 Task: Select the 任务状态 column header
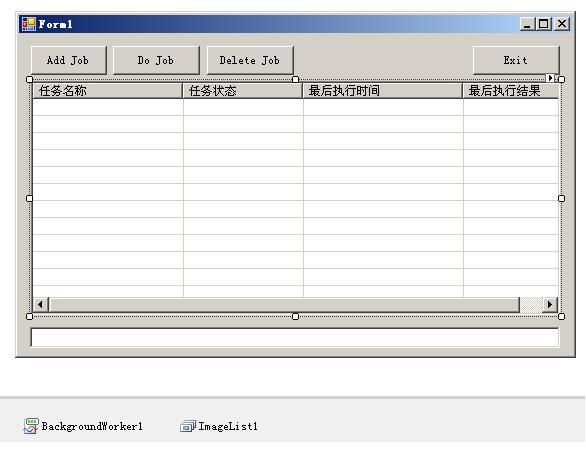pyautogui.click(x=243, y=91)
